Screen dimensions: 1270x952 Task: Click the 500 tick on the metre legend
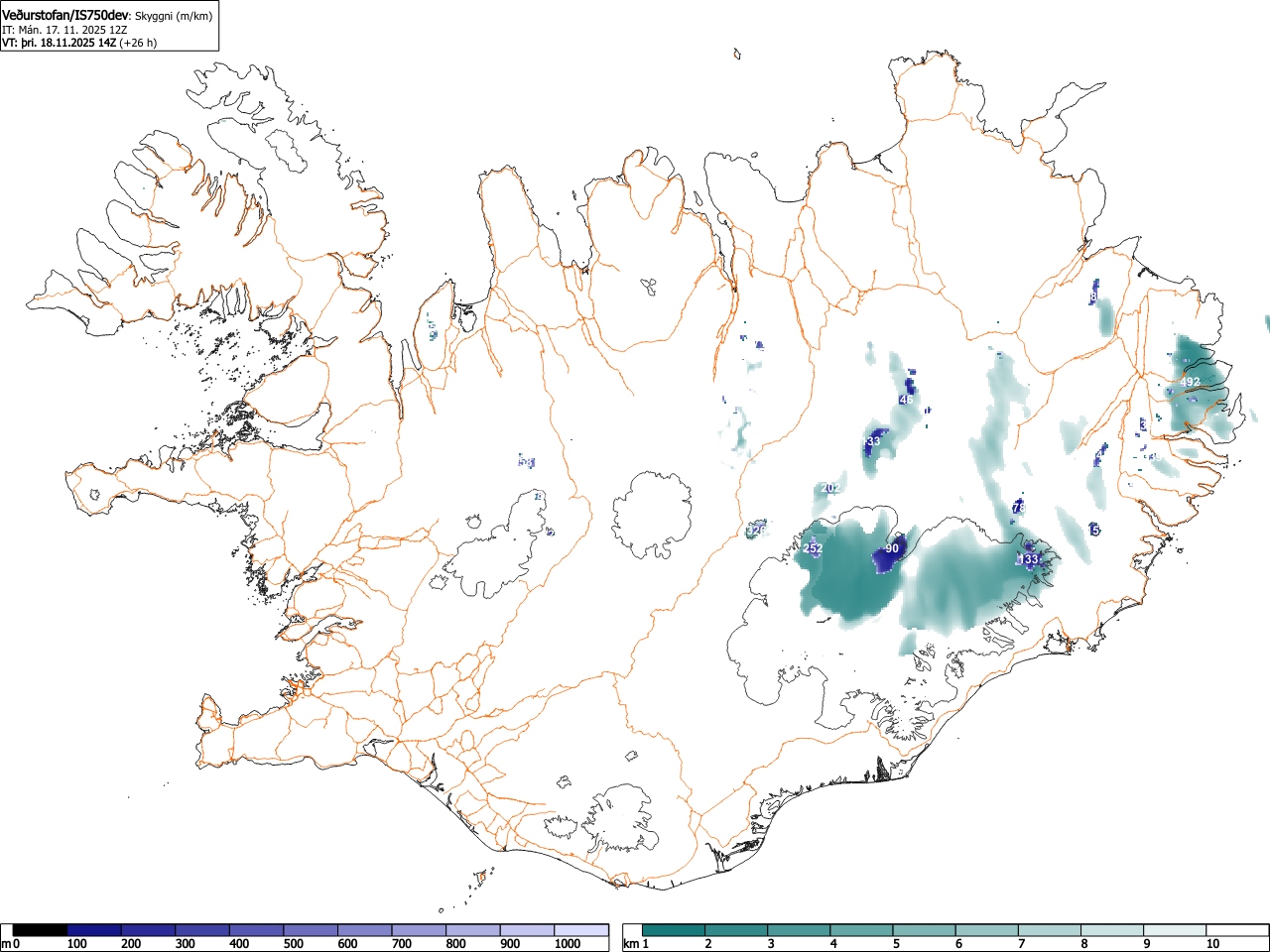[x=293, y=944]
